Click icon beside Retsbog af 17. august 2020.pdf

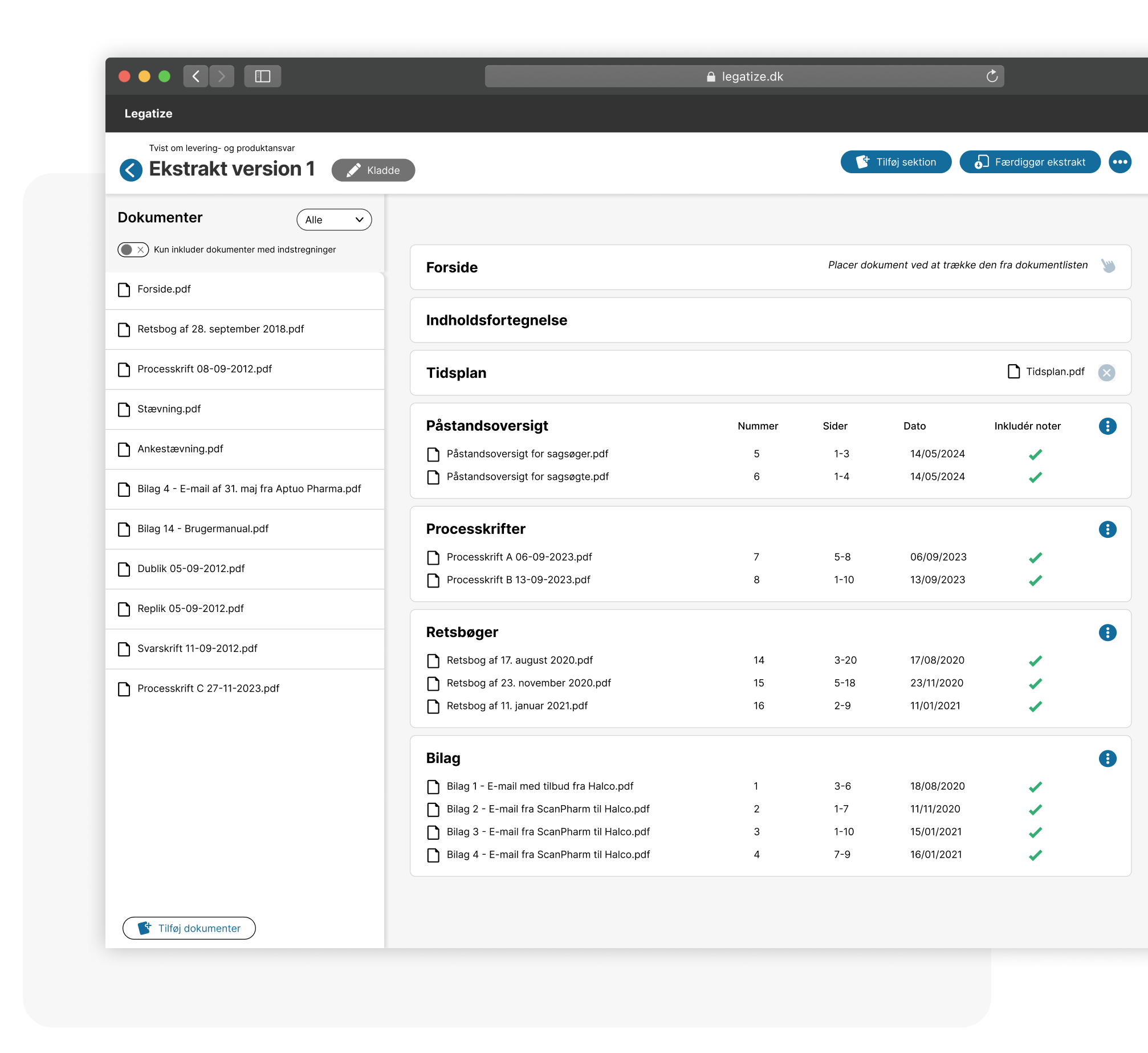click(433, 661)
